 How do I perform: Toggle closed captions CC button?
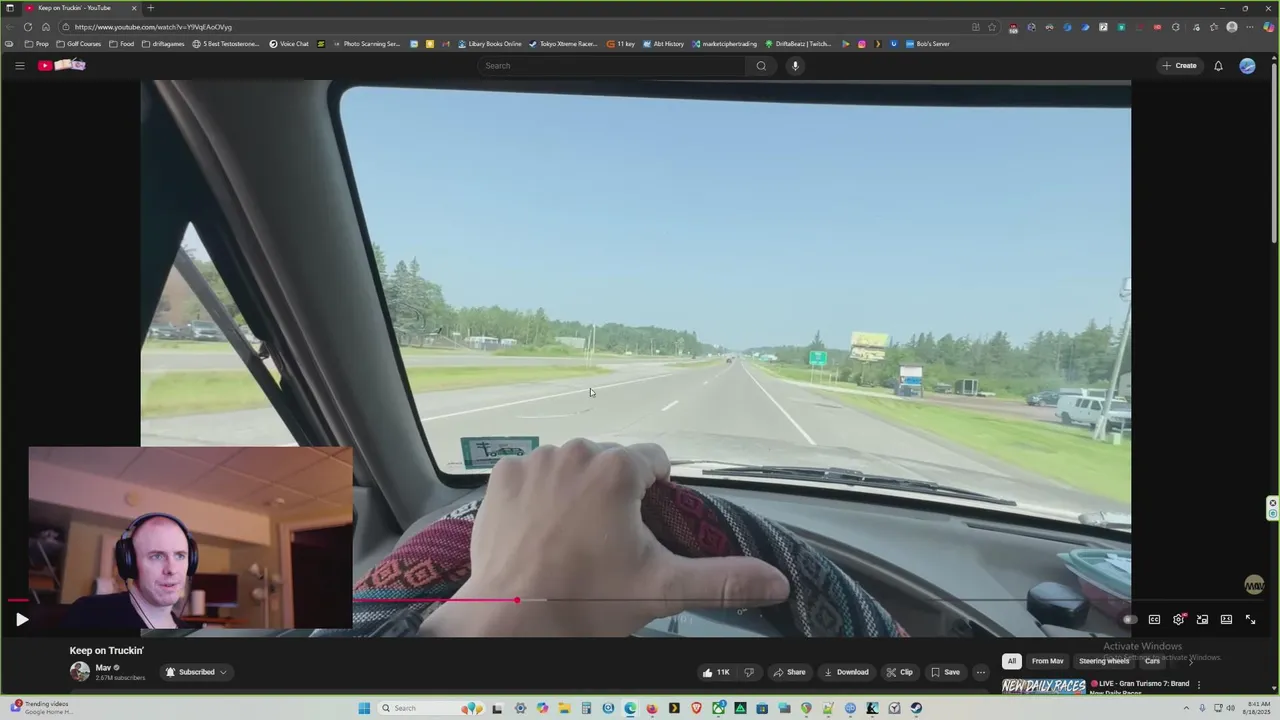coord(1154,620)
